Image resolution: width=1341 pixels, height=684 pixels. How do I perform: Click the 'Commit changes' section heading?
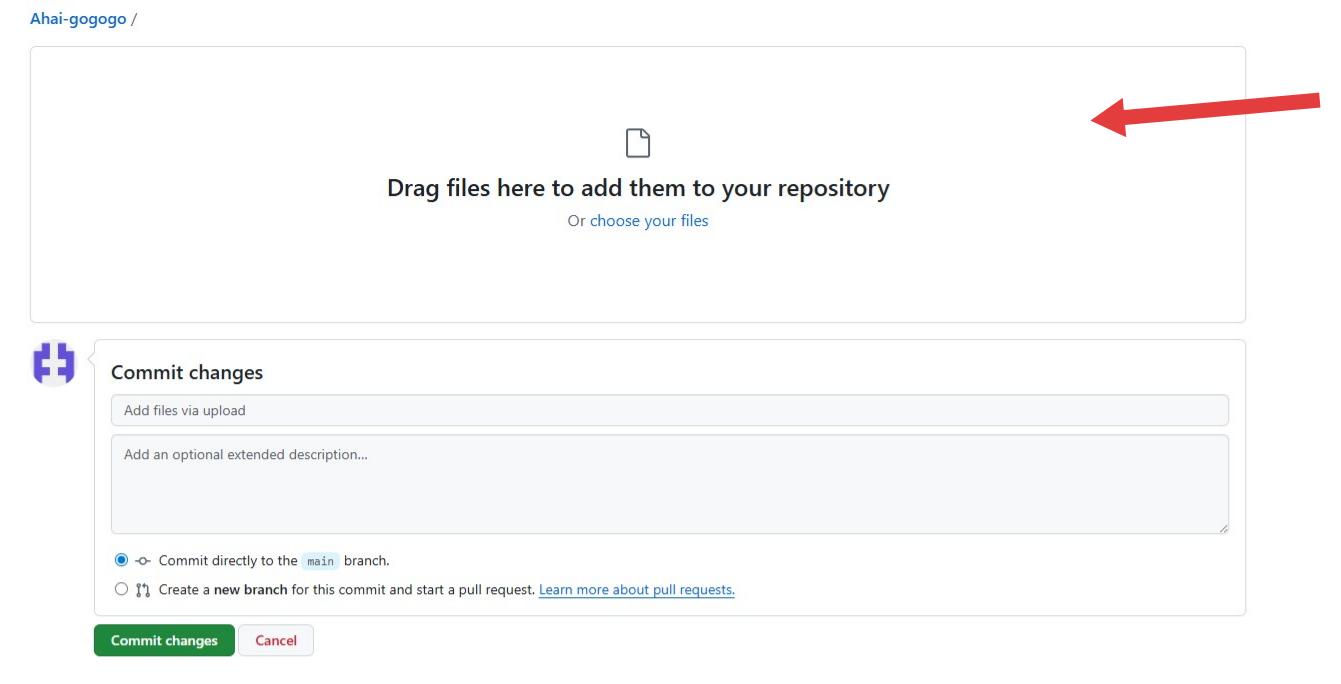[x=187, y=372]
